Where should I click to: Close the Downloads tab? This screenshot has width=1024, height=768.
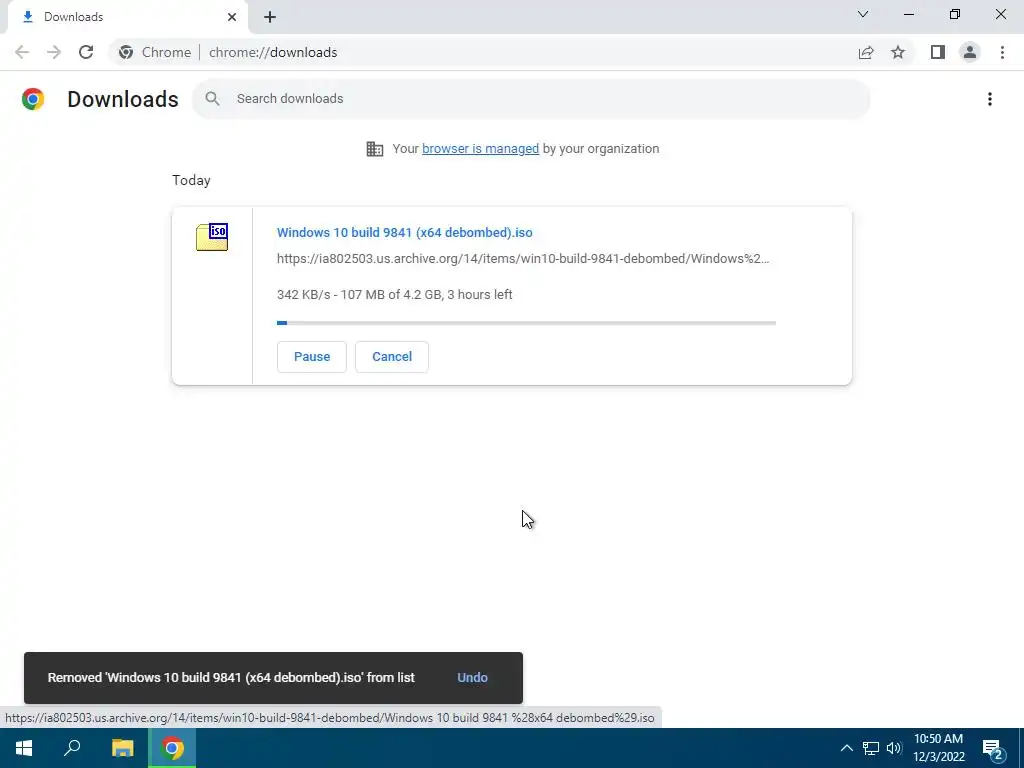click(x=232, y=17)
